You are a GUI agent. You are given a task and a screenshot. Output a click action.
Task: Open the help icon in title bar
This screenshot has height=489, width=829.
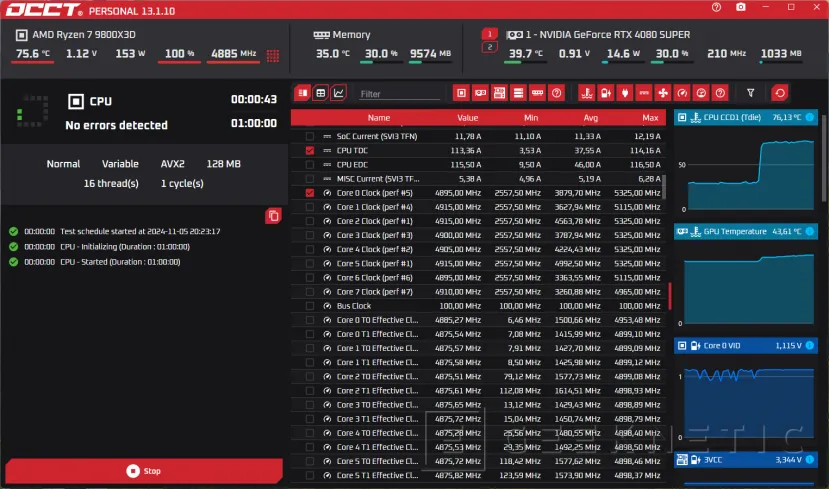716,7
